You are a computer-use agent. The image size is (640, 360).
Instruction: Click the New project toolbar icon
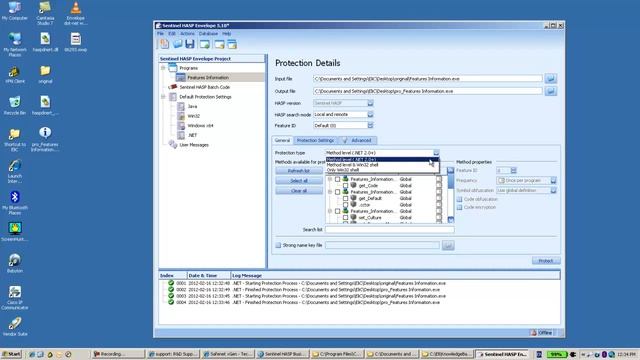[x=164, y=44]
